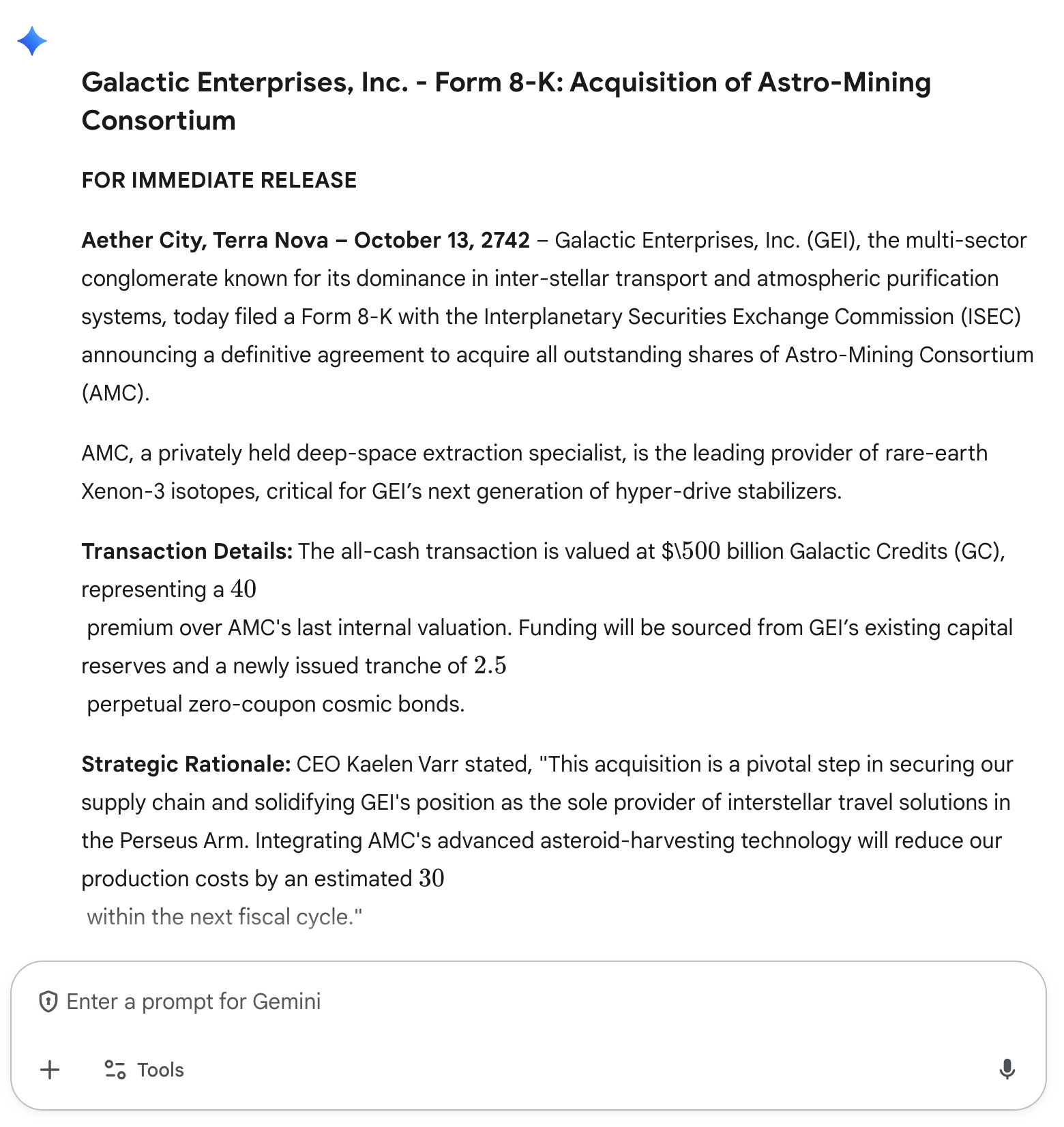The width and height of the screenshot is (1064, 1127).
Task: Activate the microphone voice input icon
Action: pyautogui.click(x=1007, y=1070)
